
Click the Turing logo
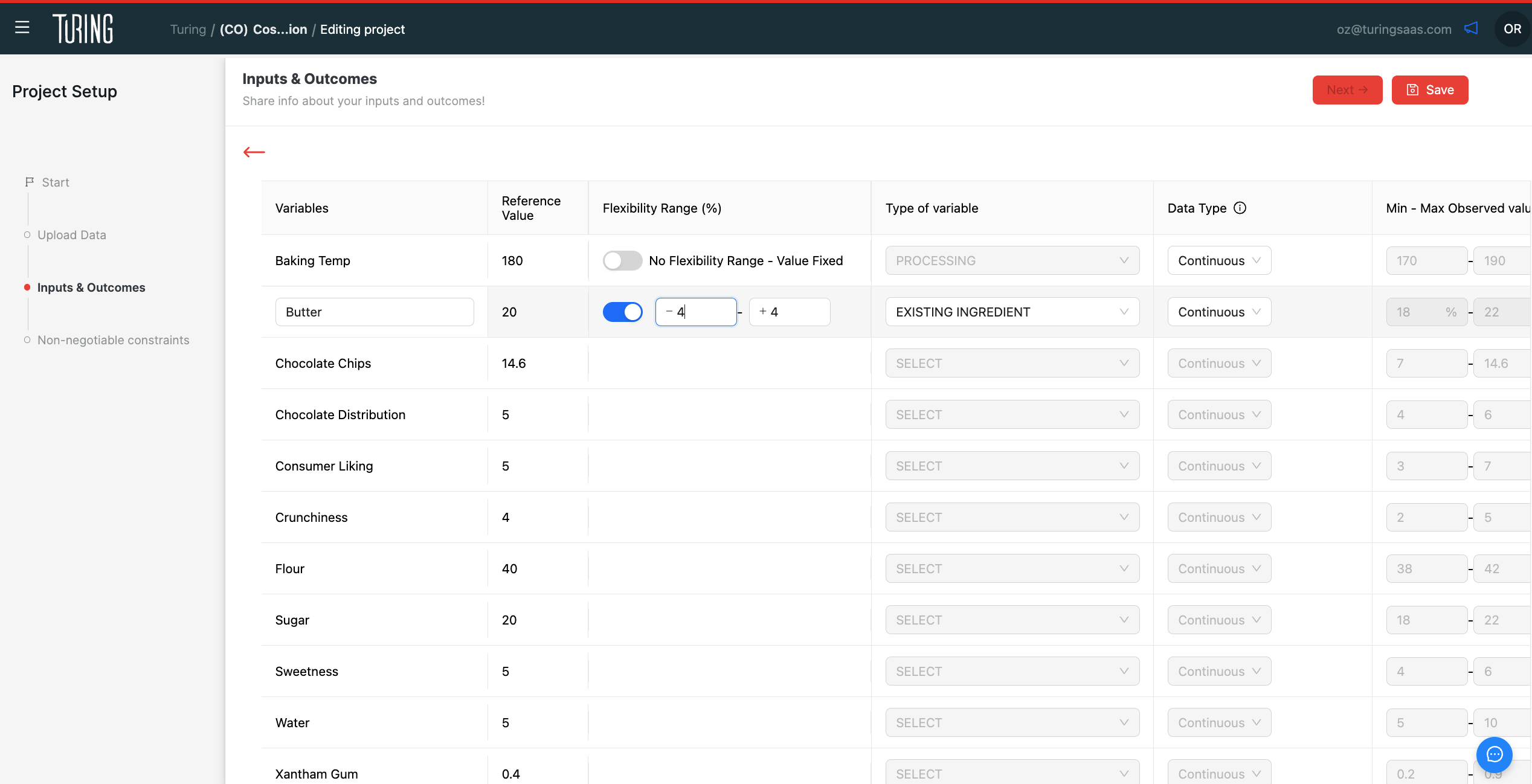coord(83,29)
